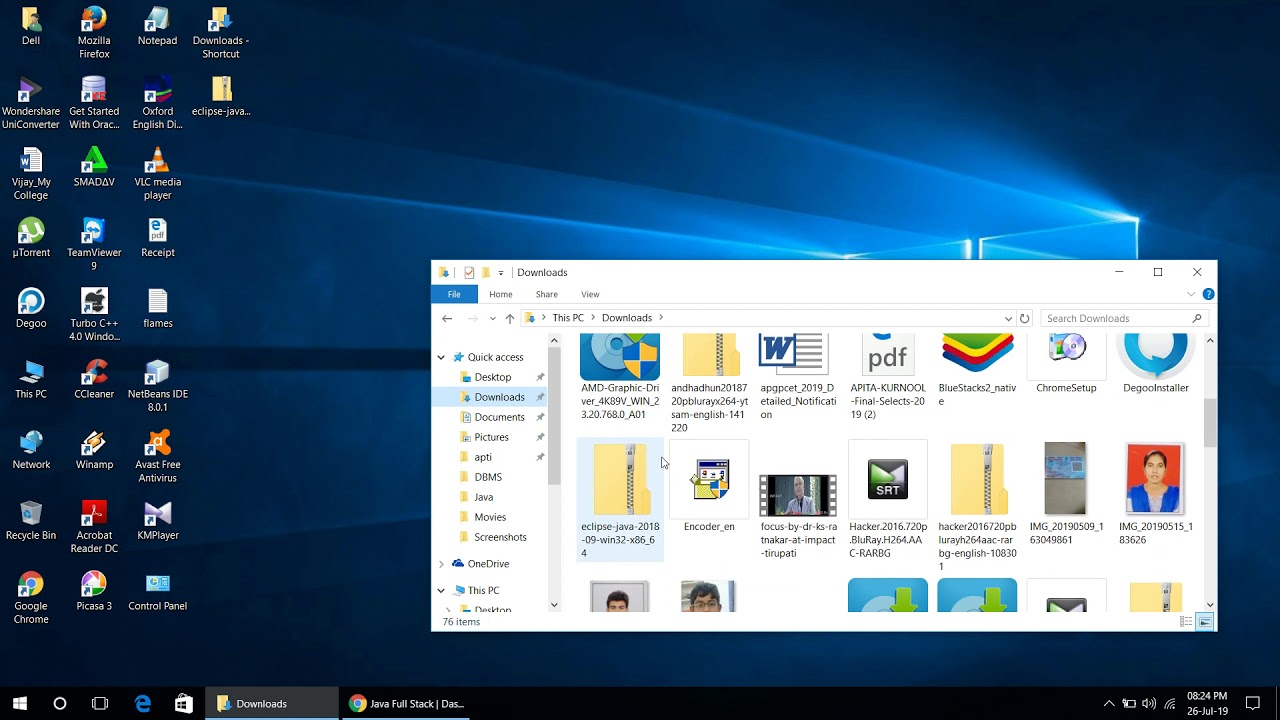Click the Downloads taskbar button
Screen dimensions: 1280x720
[271, 704]
